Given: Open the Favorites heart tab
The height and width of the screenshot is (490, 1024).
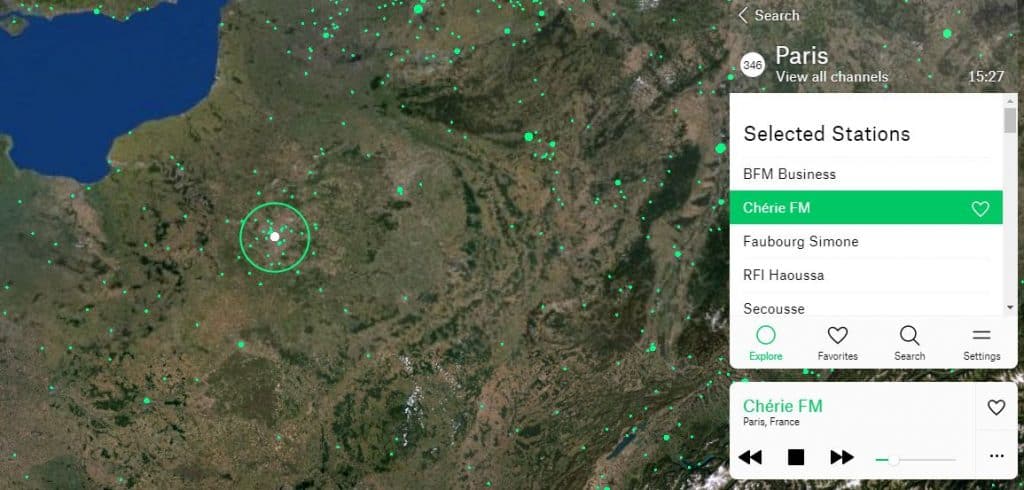Looking at the screenshot, I should pyautogui.click(x=837, y=336).
